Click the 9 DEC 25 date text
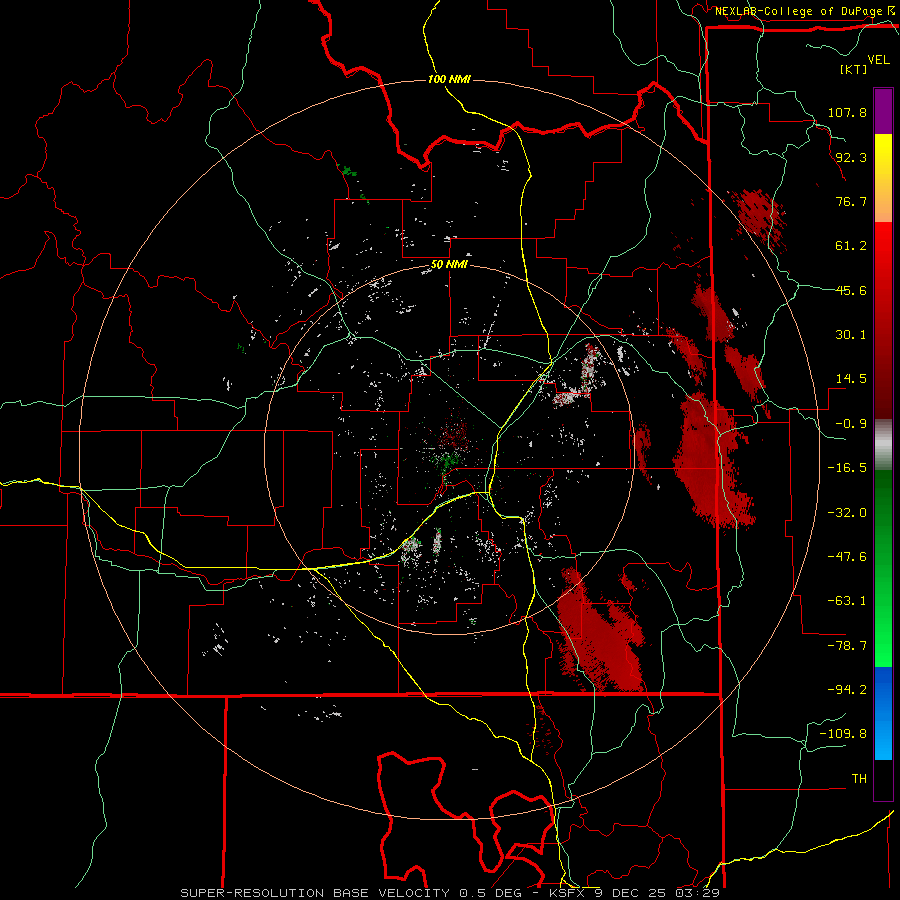The image size is (900, 900). [x=630, y=893]
